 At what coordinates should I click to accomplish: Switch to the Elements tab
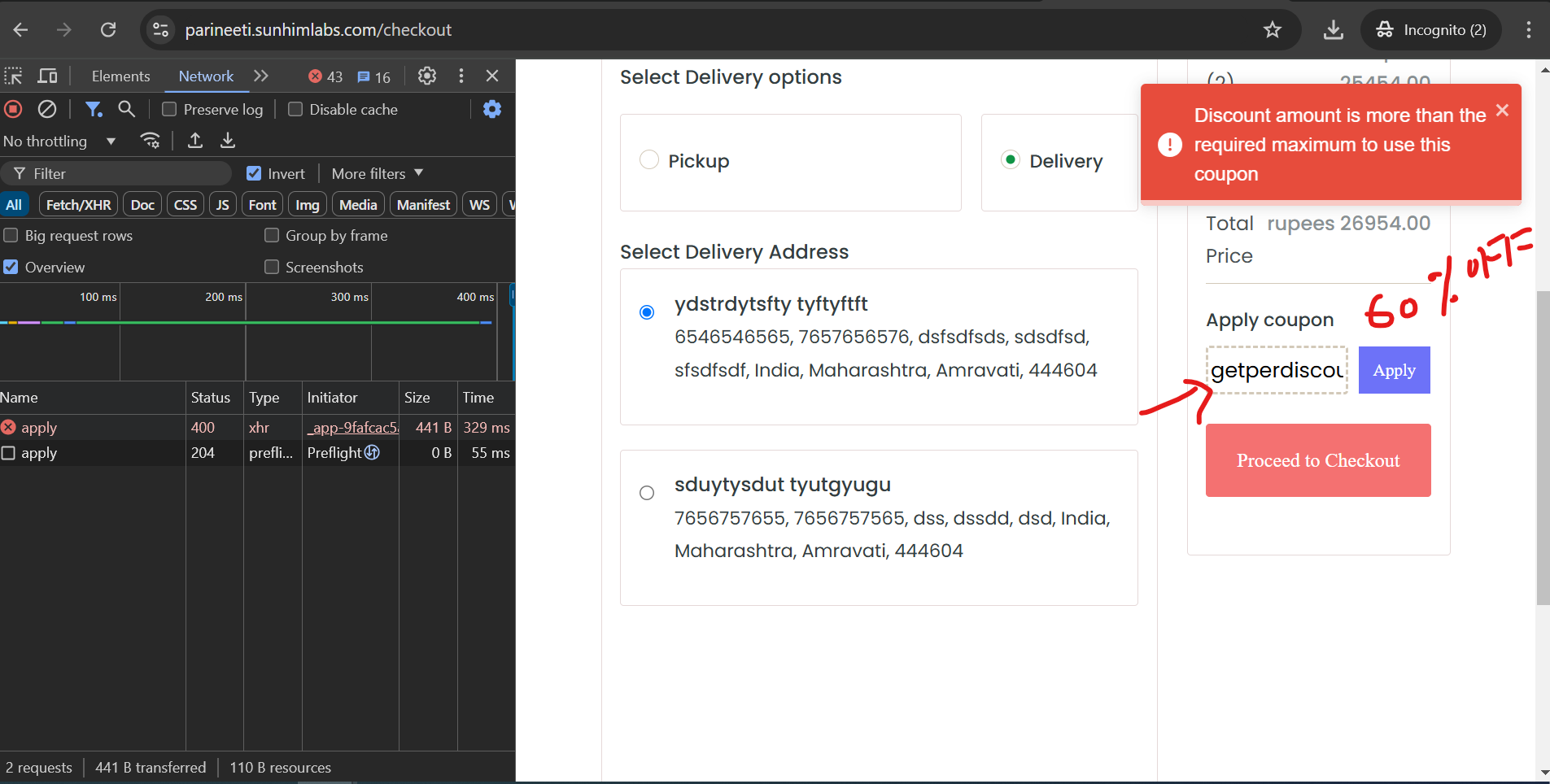pos(120,76)
